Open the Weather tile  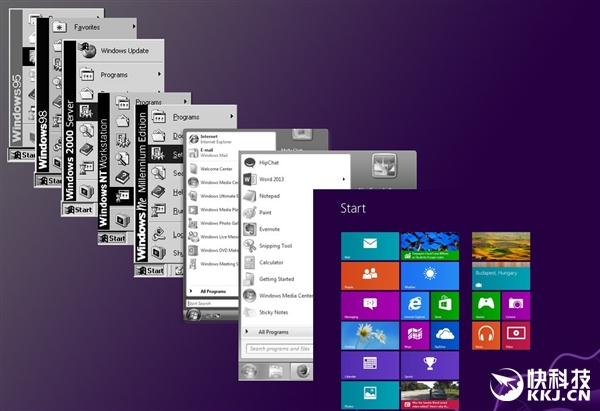pyautogui.click(x=430, y=276)
